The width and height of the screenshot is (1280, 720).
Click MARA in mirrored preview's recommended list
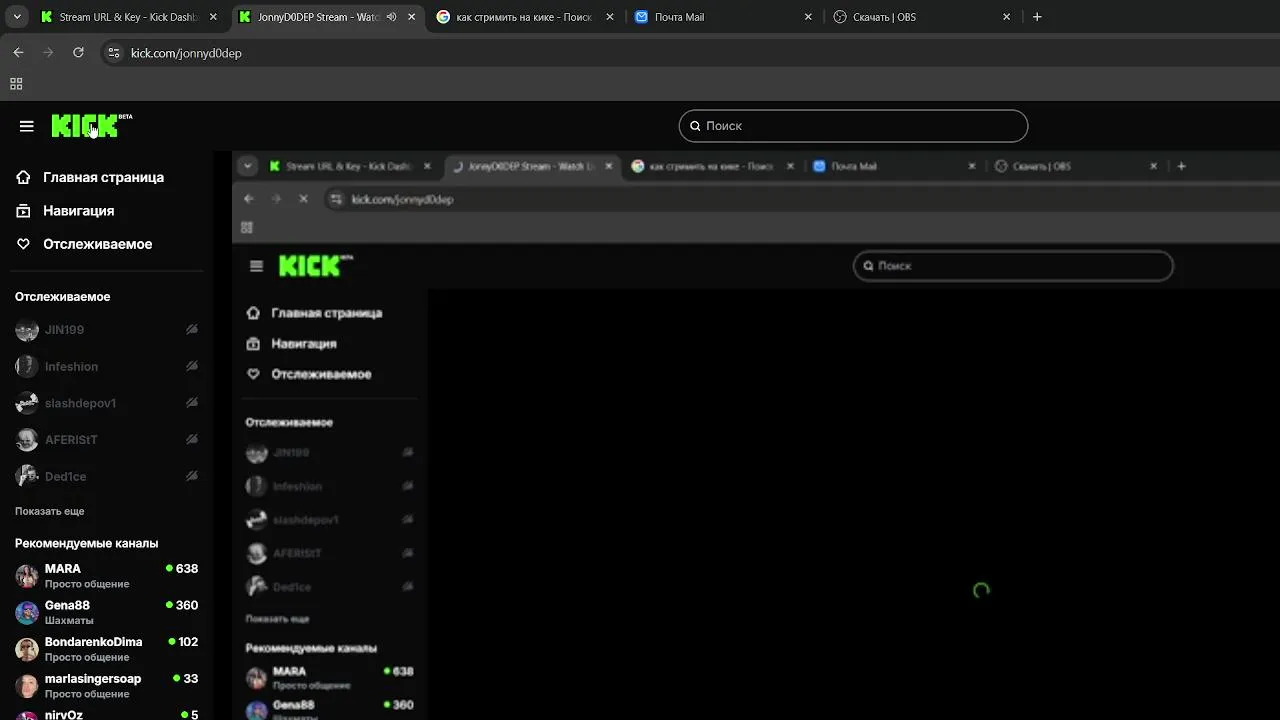[330, 678]
